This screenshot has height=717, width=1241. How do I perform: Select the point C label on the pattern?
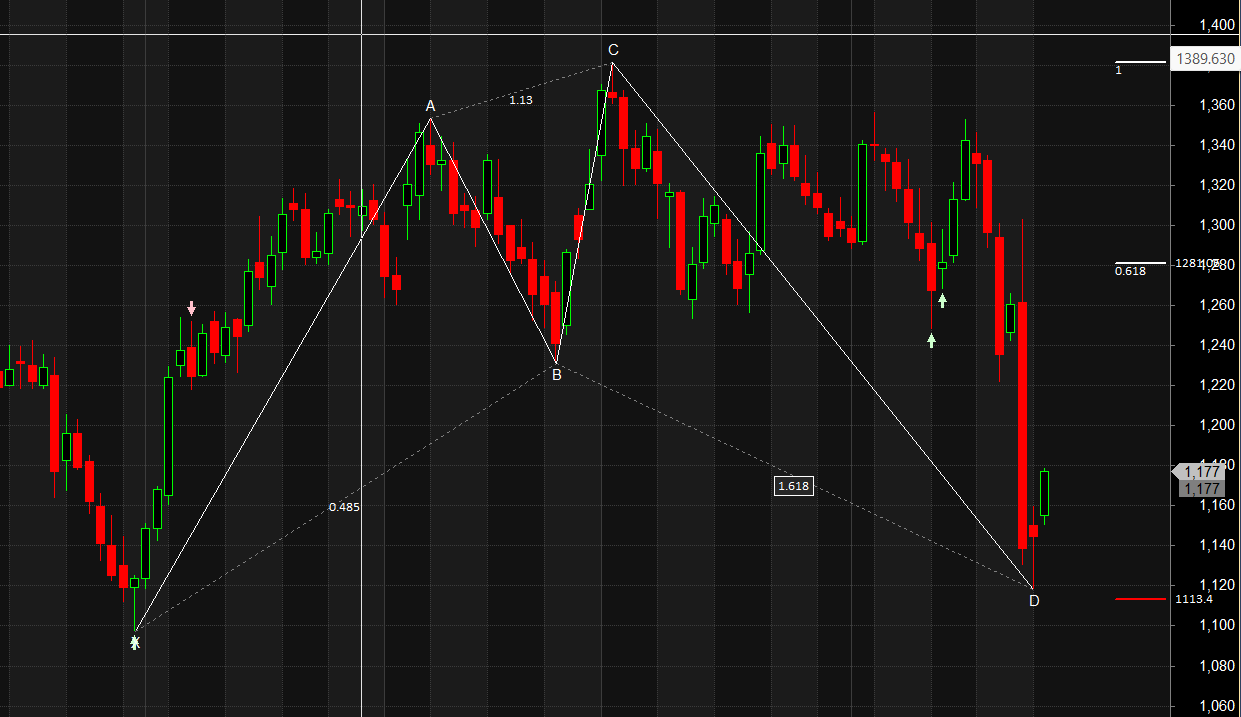(x=612, y=48)
